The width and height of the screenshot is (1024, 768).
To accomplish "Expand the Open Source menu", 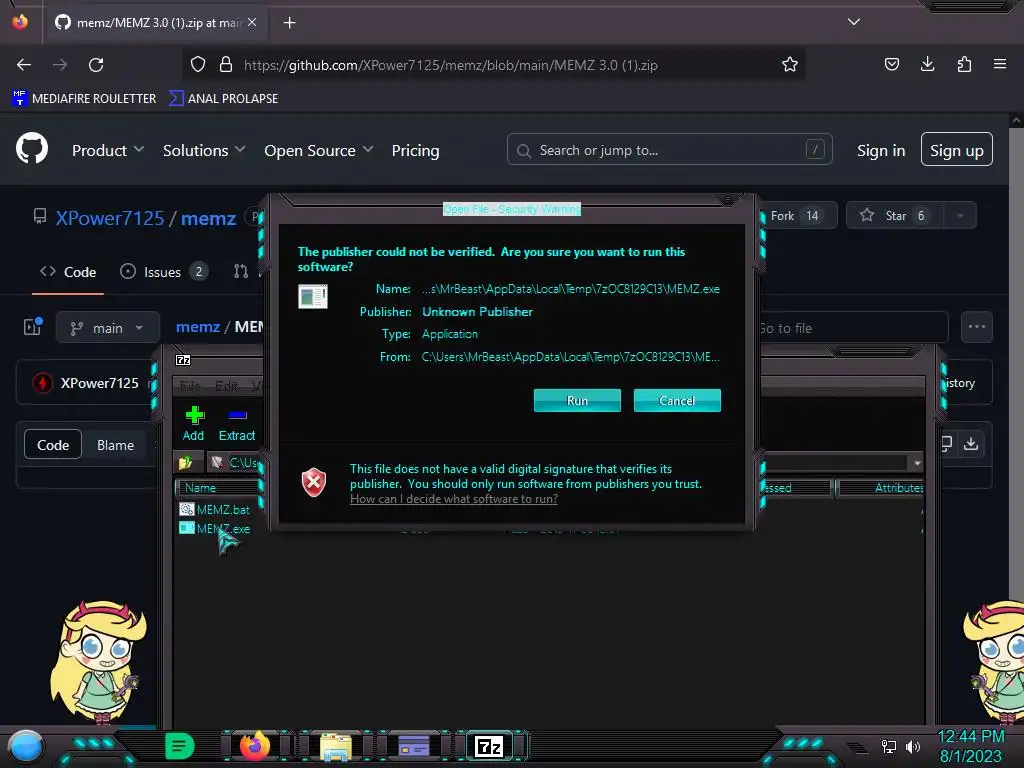I will pos(319,150).
